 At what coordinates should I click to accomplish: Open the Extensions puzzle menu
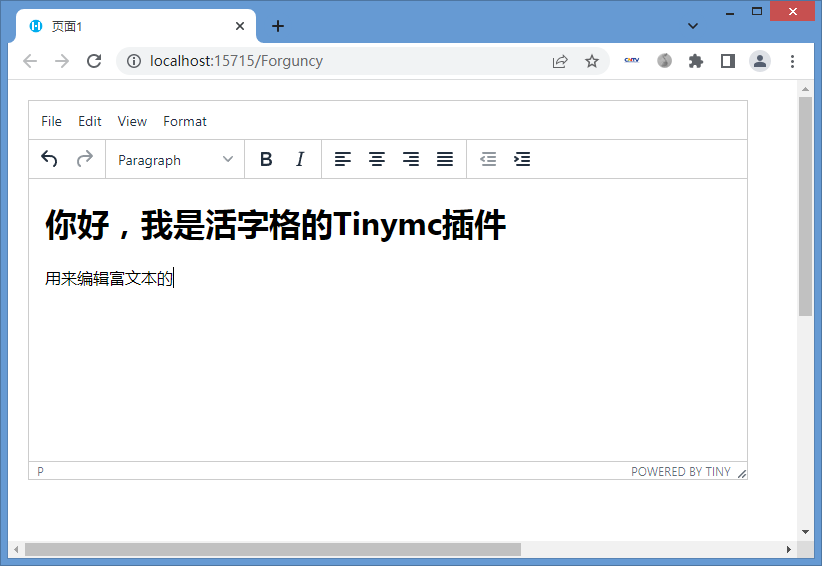click(x=696, y=61)
